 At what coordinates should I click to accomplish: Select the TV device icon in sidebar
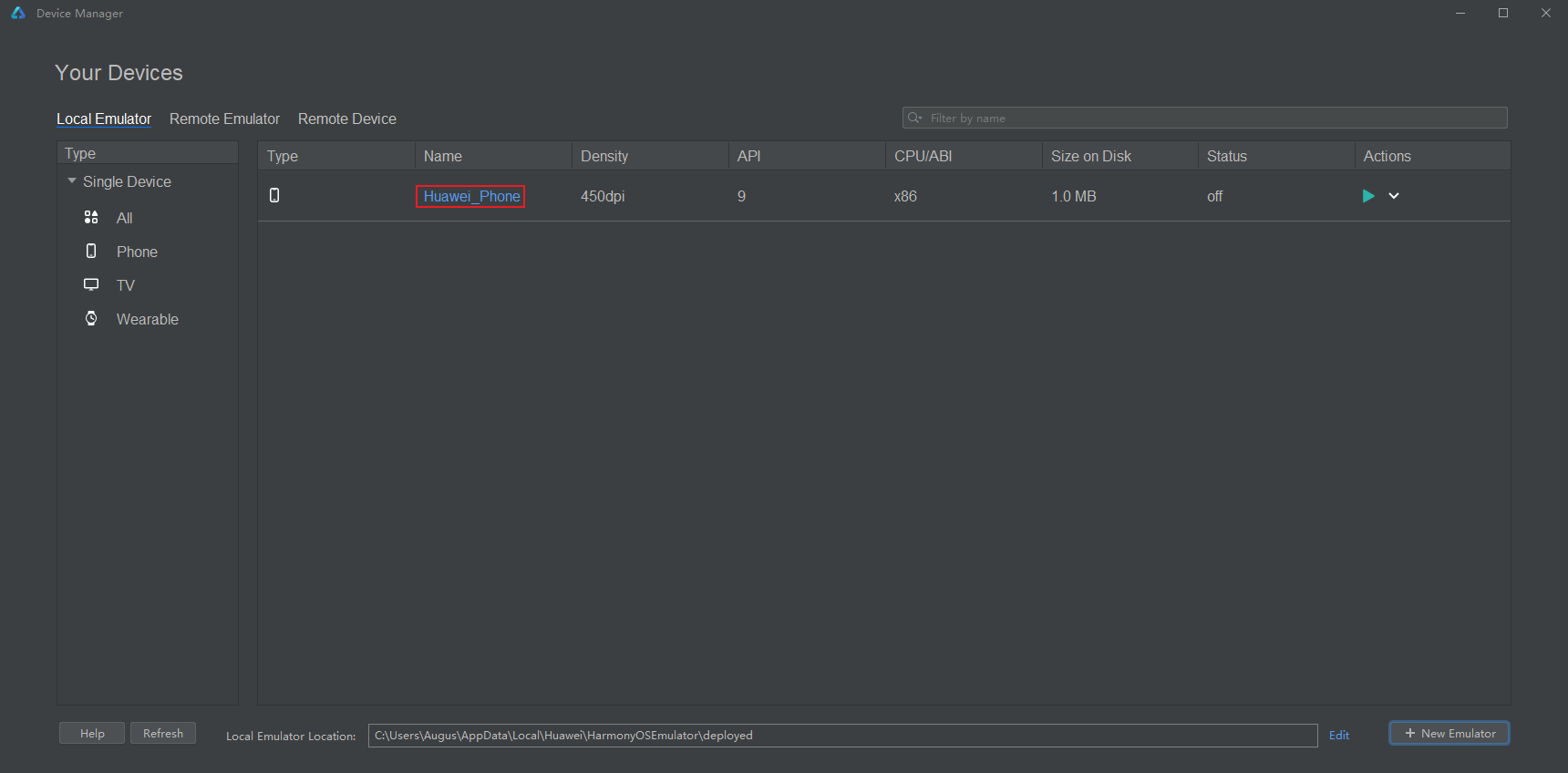91,284
